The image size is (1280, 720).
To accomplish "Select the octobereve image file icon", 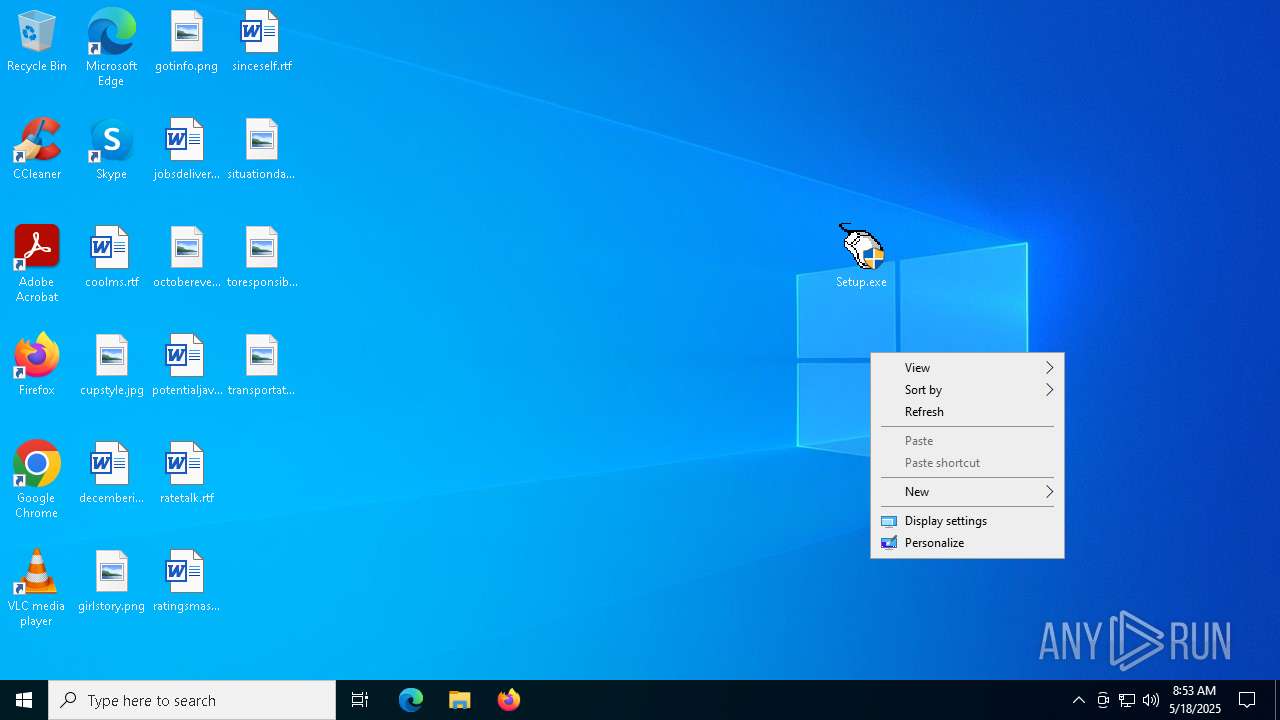I will (x=186, y=258).
